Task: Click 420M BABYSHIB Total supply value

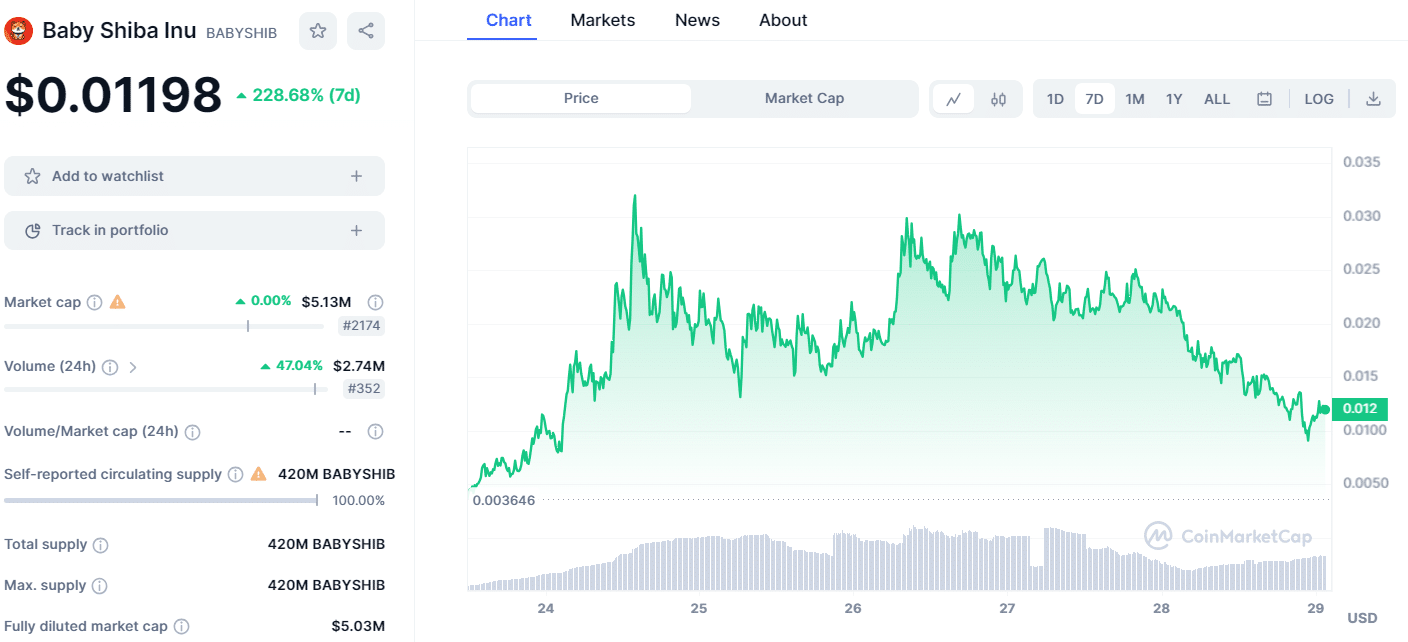Action: coord(326,544)
